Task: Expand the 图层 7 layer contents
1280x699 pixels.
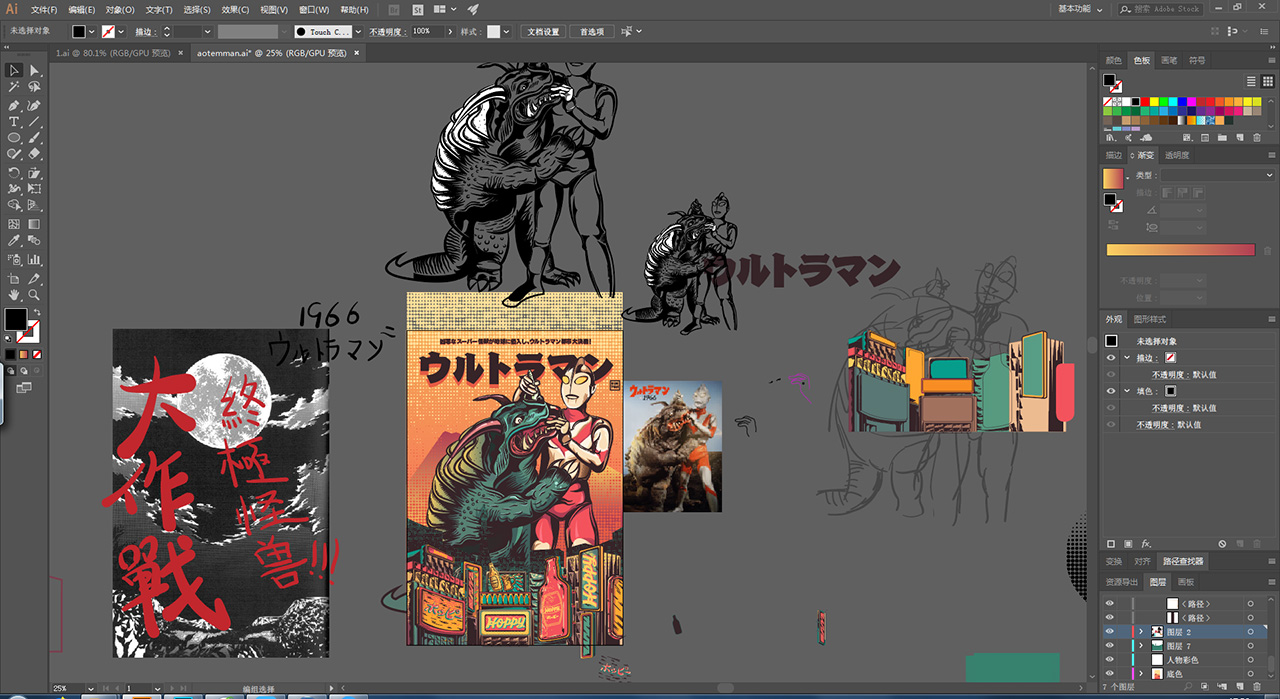Action: 1141,646
